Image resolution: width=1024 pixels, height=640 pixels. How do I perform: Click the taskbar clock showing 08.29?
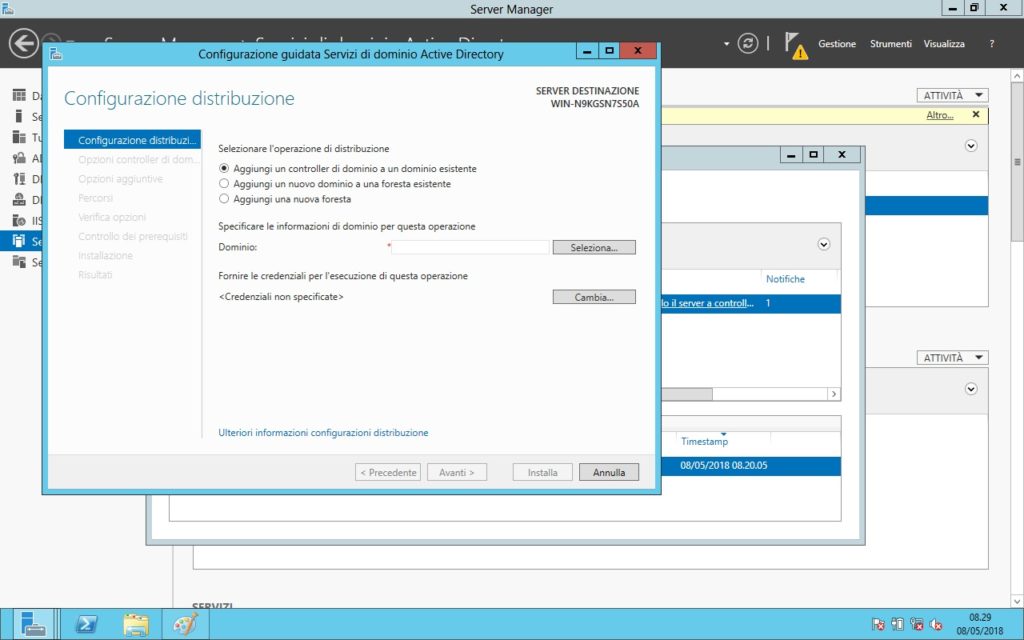click(x=980, y=624)
